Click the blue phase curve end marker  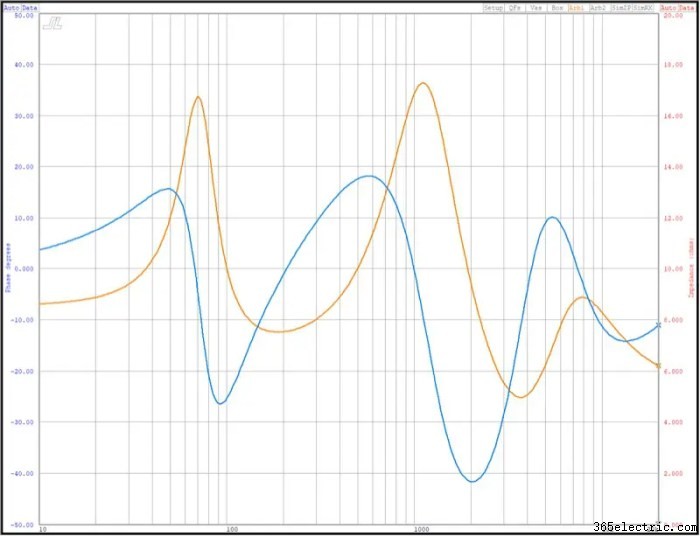pyautogui.click(x=658, y=325)
